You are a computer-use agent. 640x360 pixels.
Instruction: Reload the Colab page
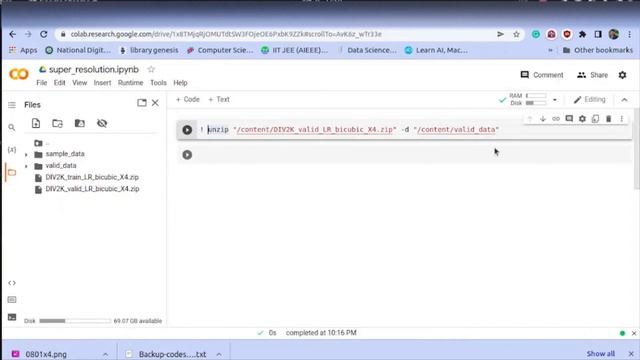tap(44, 34)
